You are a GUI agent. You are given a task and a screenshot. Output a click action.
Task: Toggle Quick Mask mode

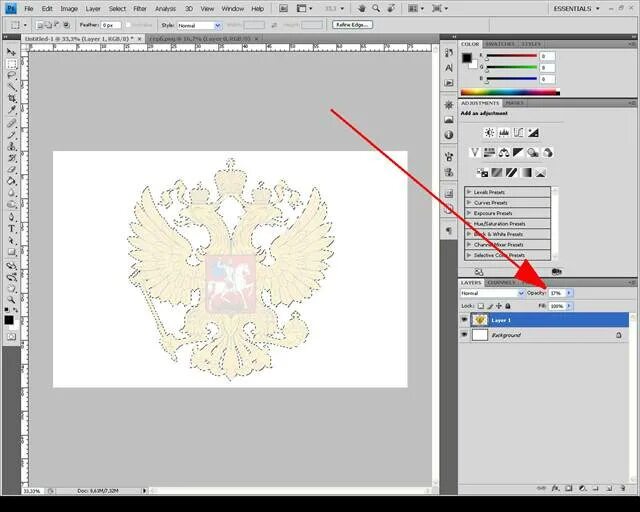[11, 336]
